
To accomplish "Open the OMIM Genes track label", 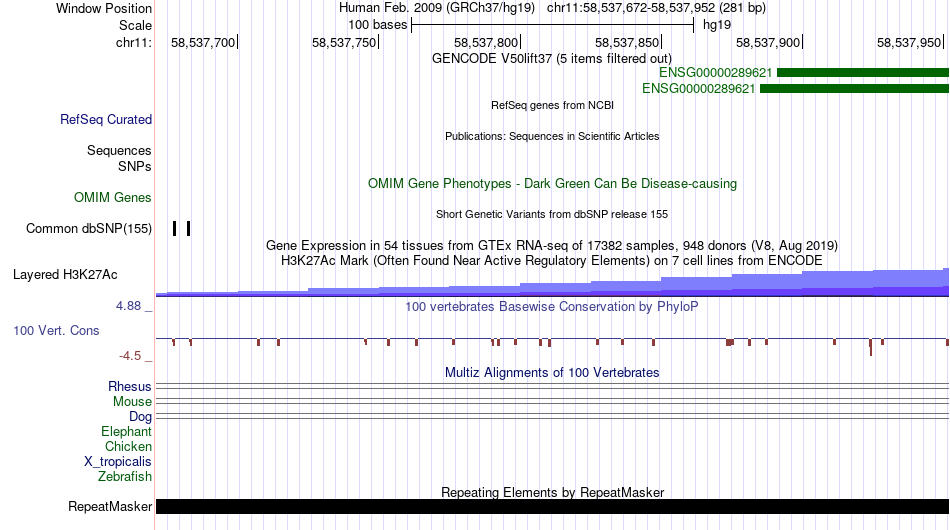I will [x=112, y=197].
